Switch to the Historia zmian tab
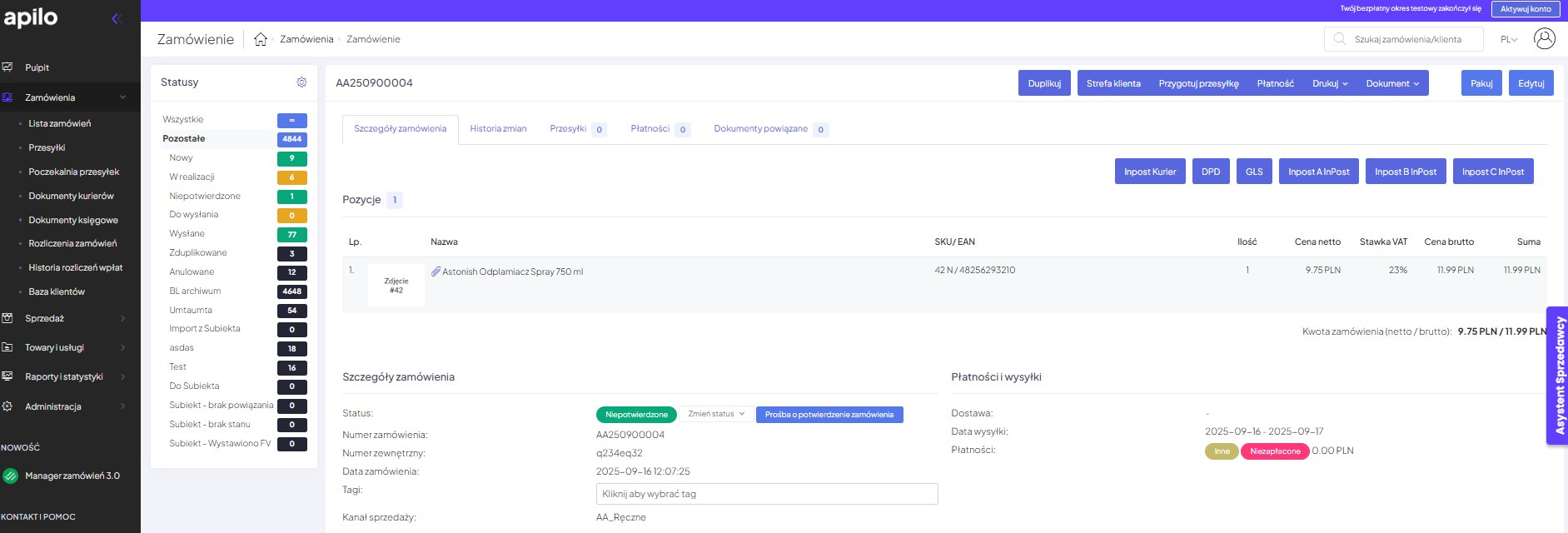This screenshot has width=1568, height=533. pos(498,129)
